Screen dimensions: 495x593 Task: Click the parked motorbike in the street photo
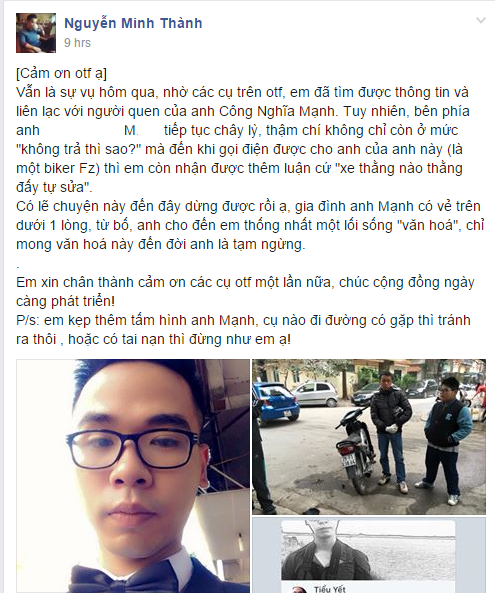pos(355,449)
